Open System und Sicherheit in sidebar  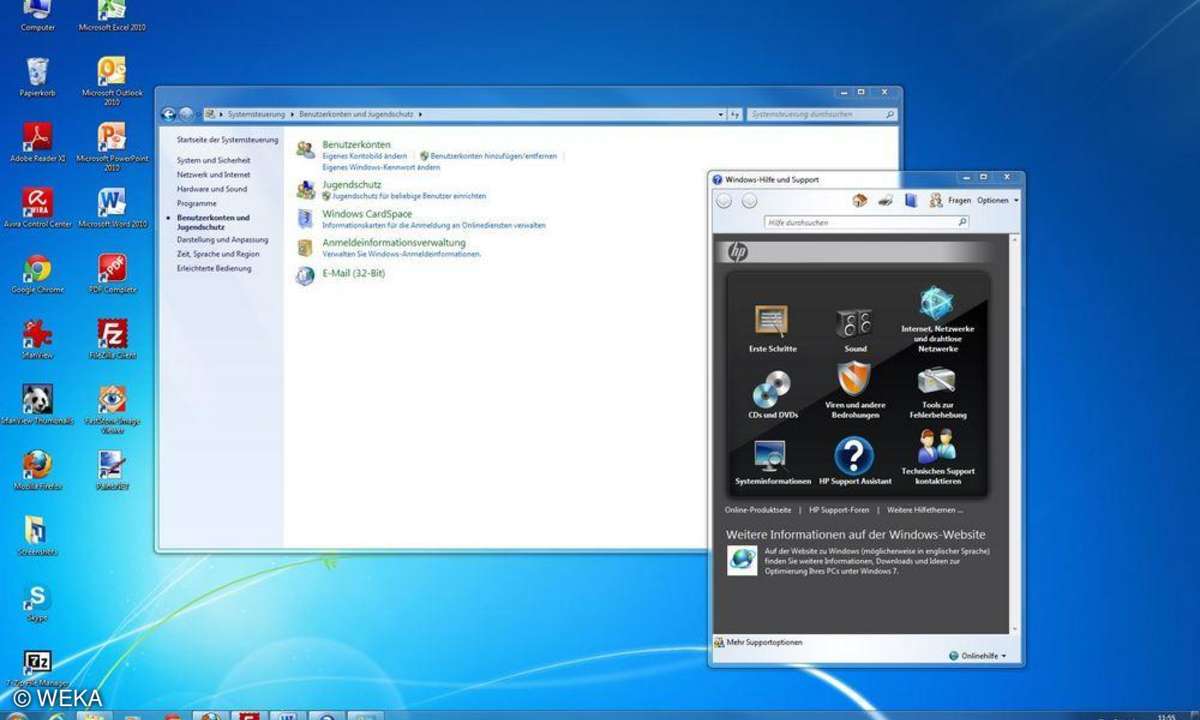tap(214, 160)
